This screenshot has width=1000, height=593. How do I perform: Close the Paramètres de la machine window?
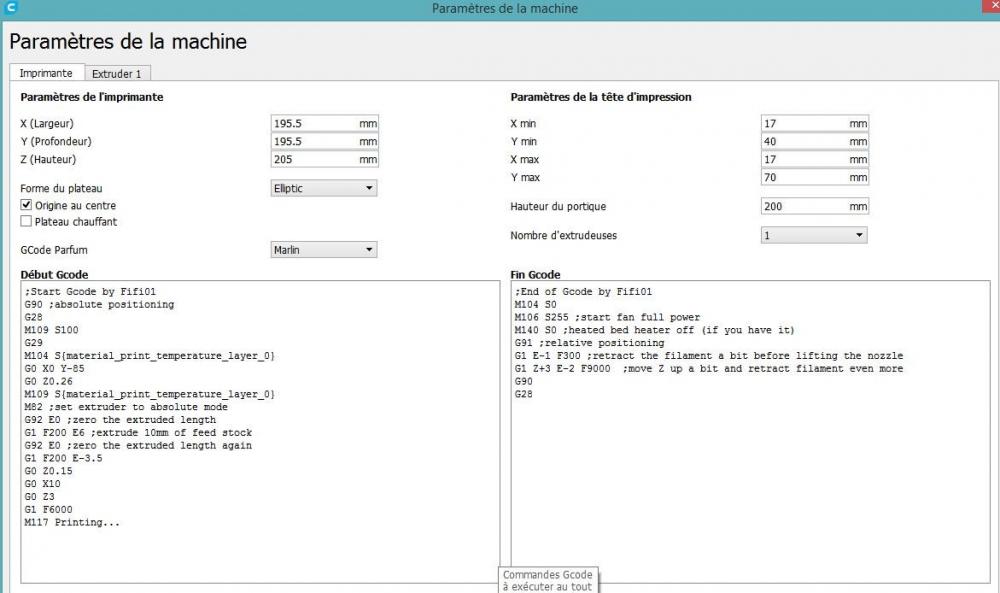[990, 6]
